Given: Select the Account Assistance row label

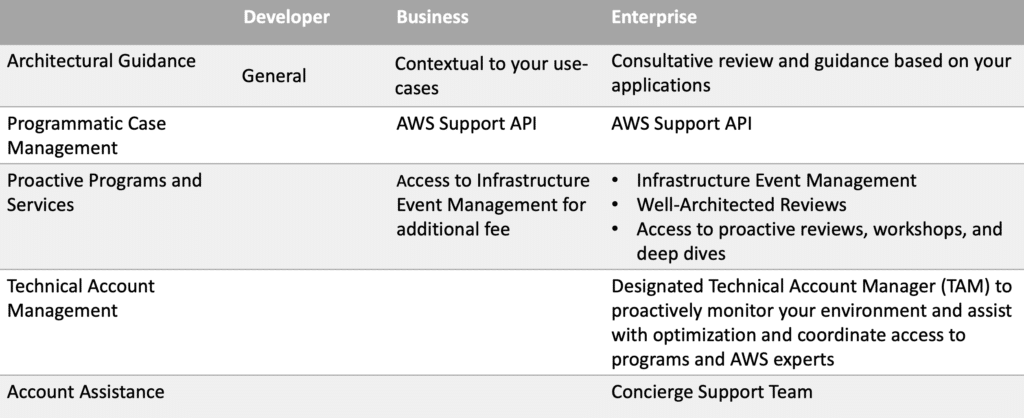Looking at the screenshot, I should (86, 392).
